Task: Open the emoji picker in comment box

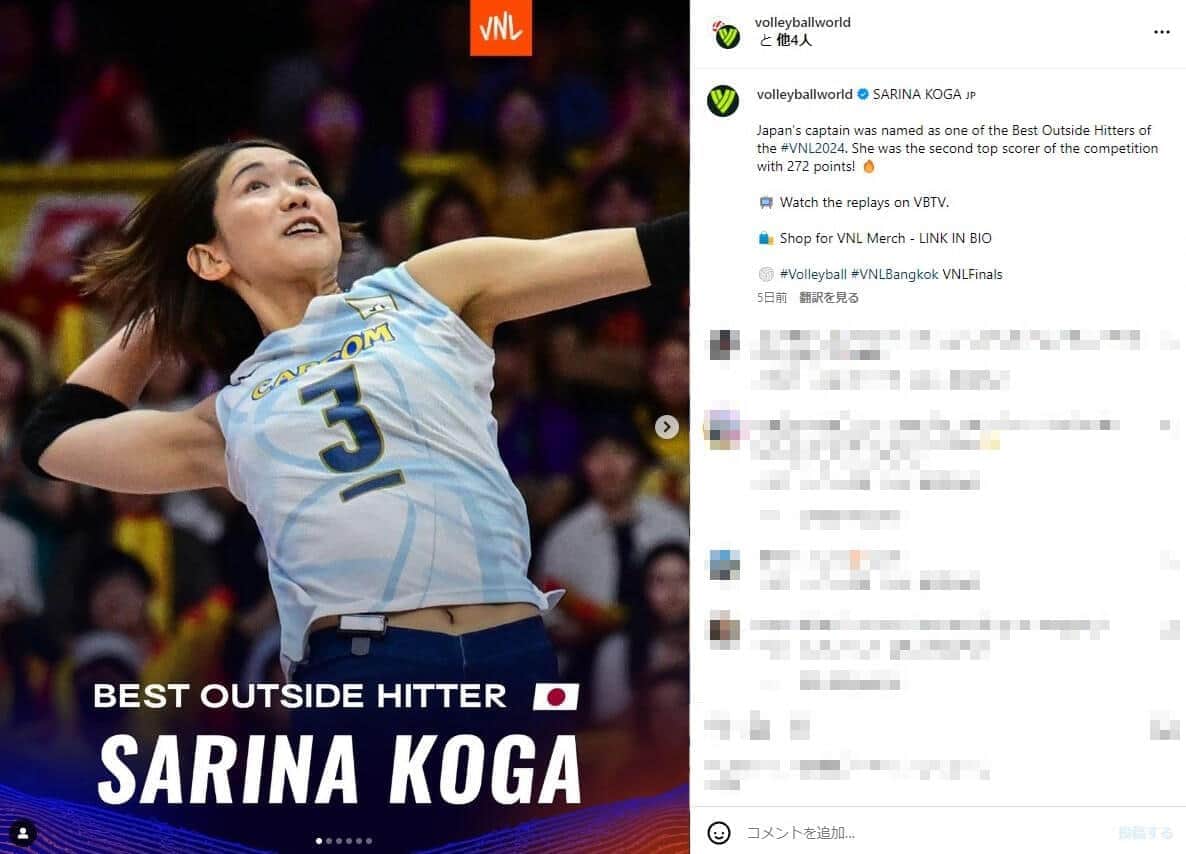Action: tap(719, 832)
